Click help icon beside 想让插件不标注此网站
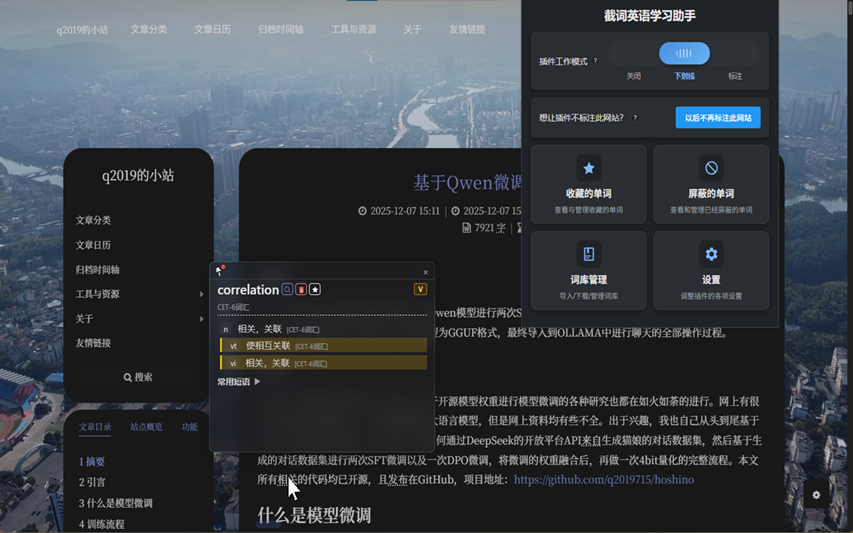The image size is (853, 533). (x=635, y=117)
